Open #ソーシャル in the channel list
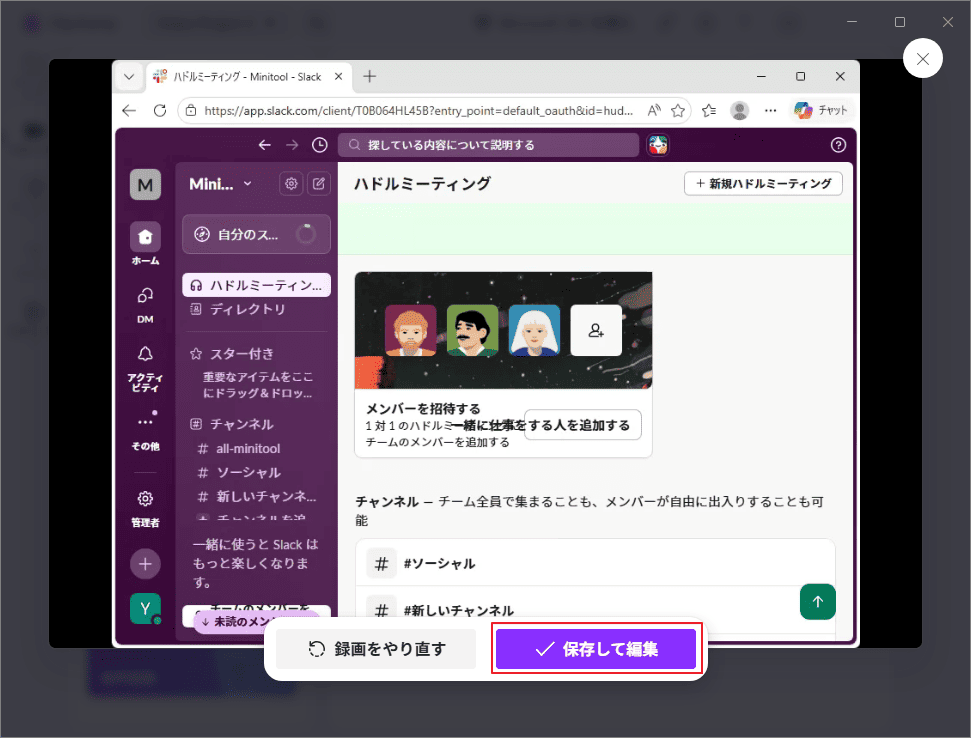Screen dimensions: 971x738 [595, 563]
